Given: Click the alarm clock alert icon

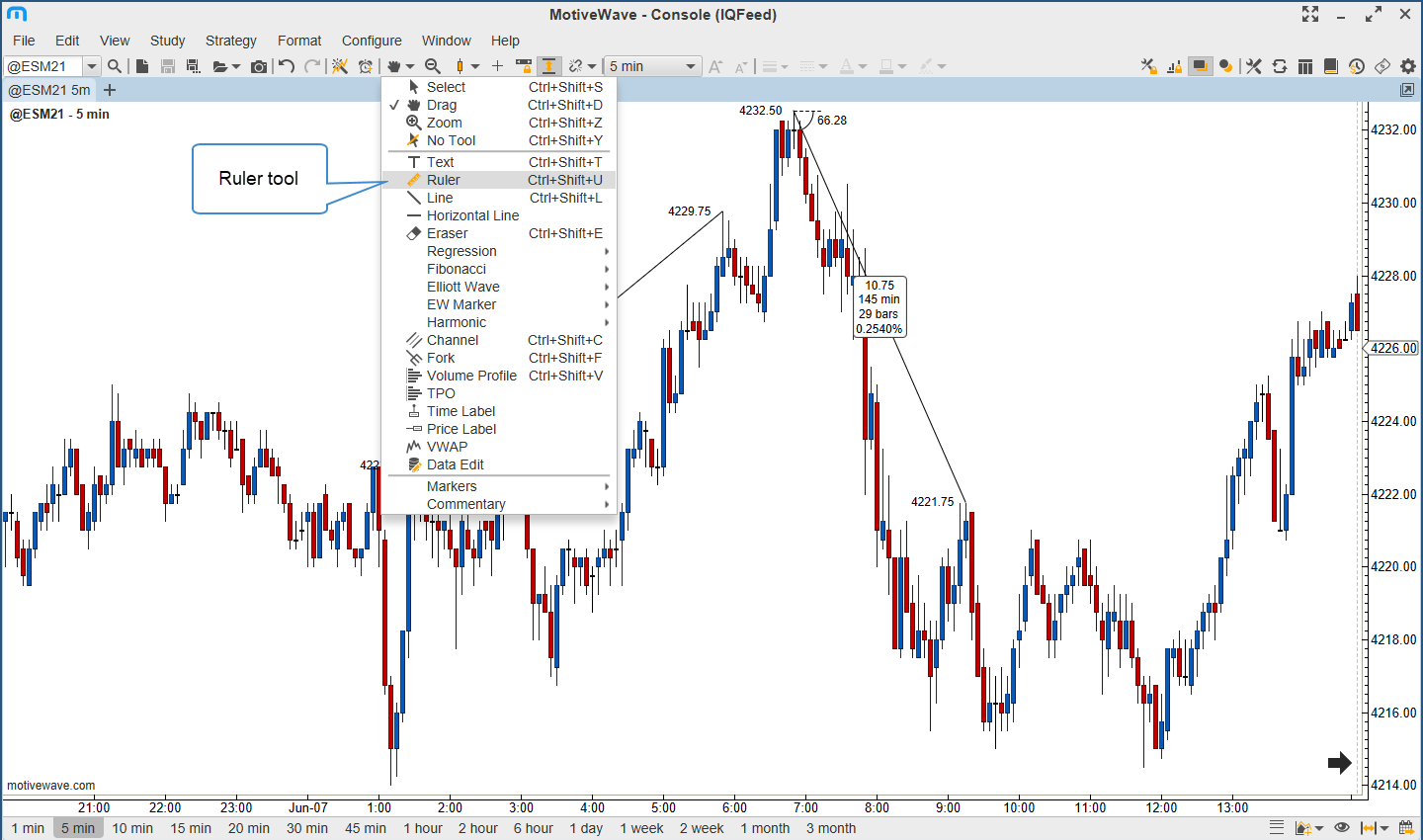Looking at the screenshot, I should tap(366, 66).
